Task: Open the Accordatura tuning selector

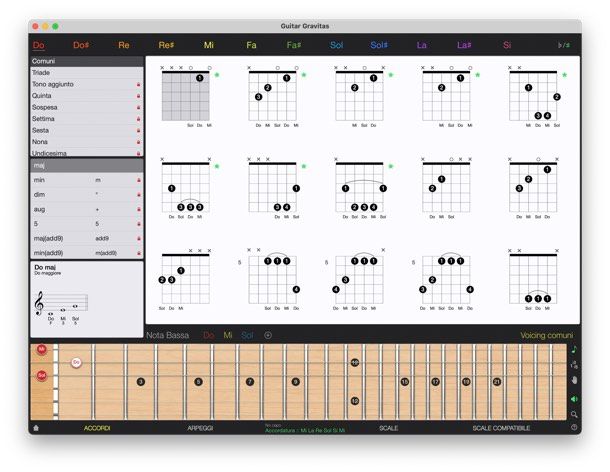Action: click(x=305, y=430)
